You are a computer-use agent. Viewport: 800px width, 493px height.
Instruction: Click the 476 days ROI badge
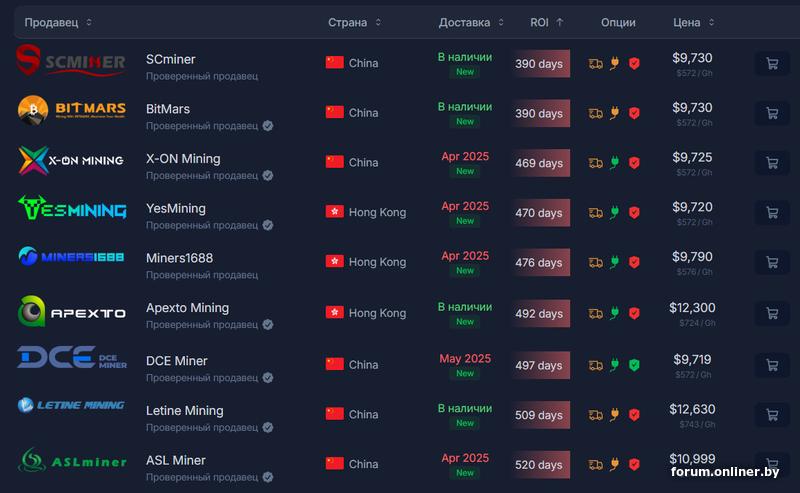[540, 262]
